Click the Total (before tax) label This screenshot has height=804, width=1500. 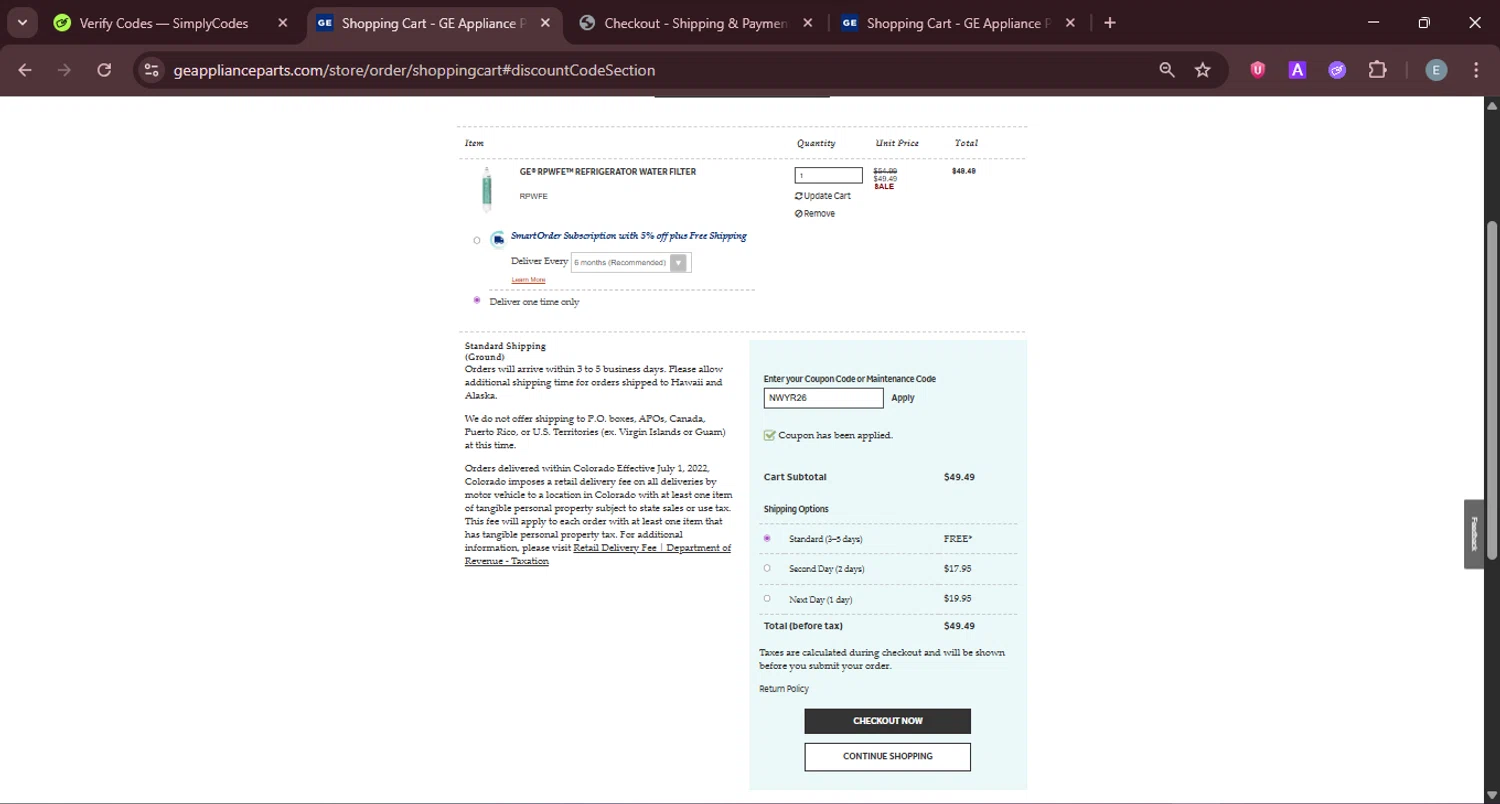click(803, 626)
